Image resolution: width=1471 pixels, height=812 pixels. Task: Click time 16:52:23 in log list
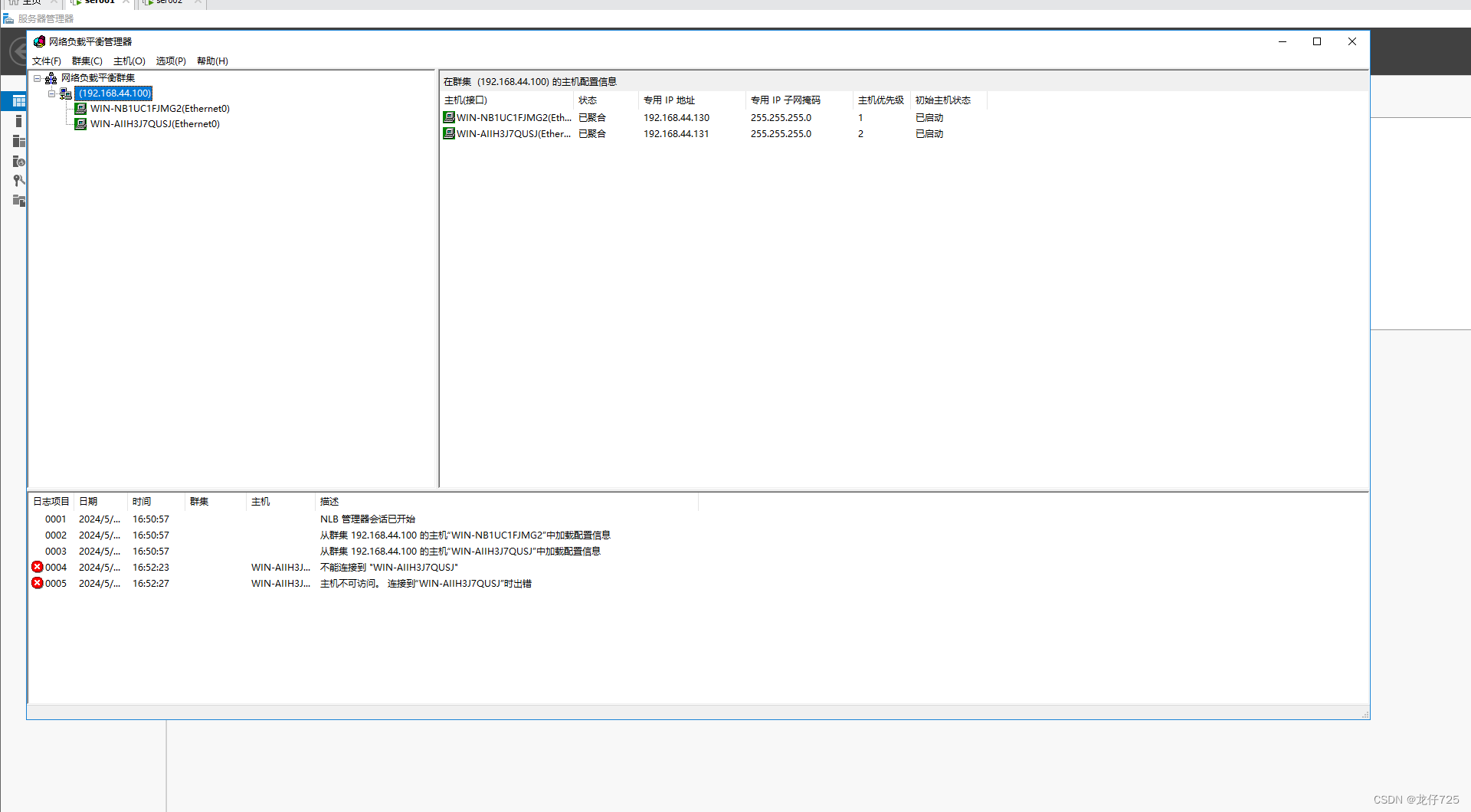151,568
